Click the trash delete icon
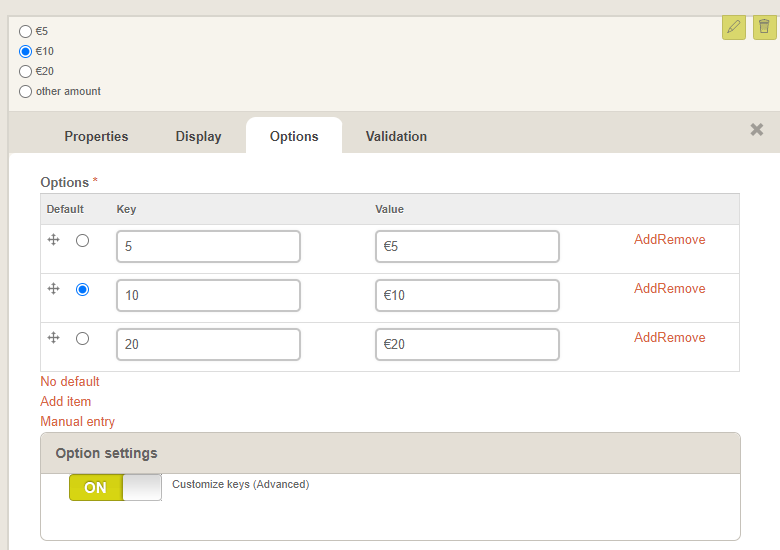 pos(765,27)
